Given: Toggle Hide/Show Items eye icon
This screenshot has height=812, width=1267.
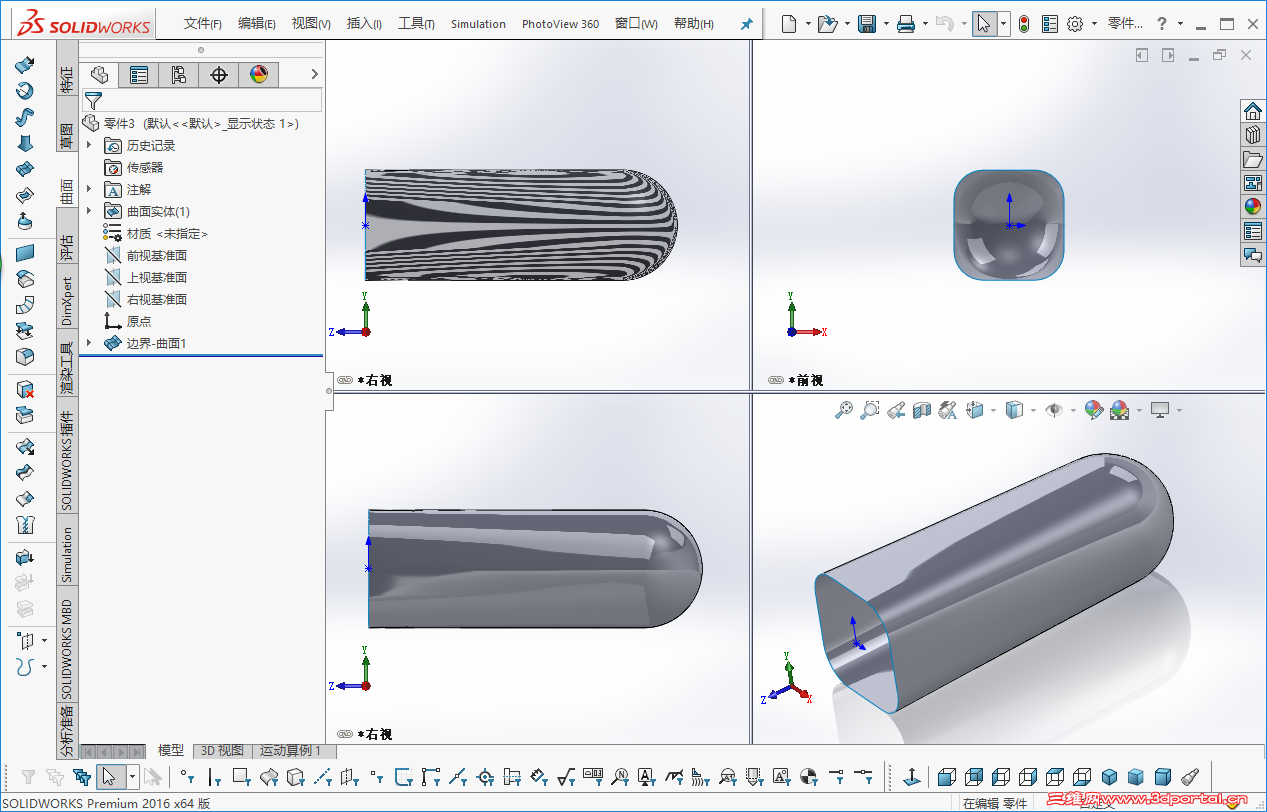Looking at the screenshot, I should click(x=1052, y=409).
